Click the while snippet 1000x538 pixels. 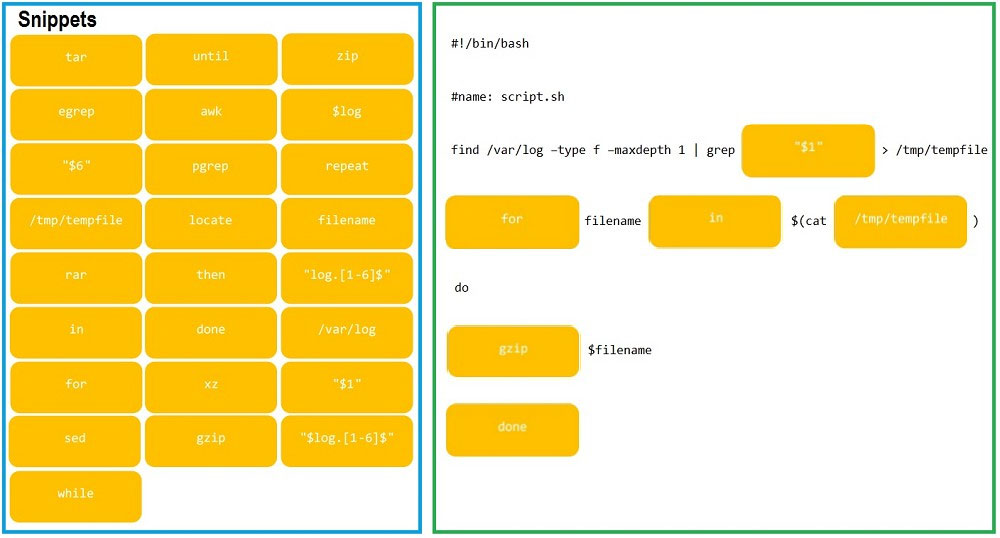pos(75,497)
